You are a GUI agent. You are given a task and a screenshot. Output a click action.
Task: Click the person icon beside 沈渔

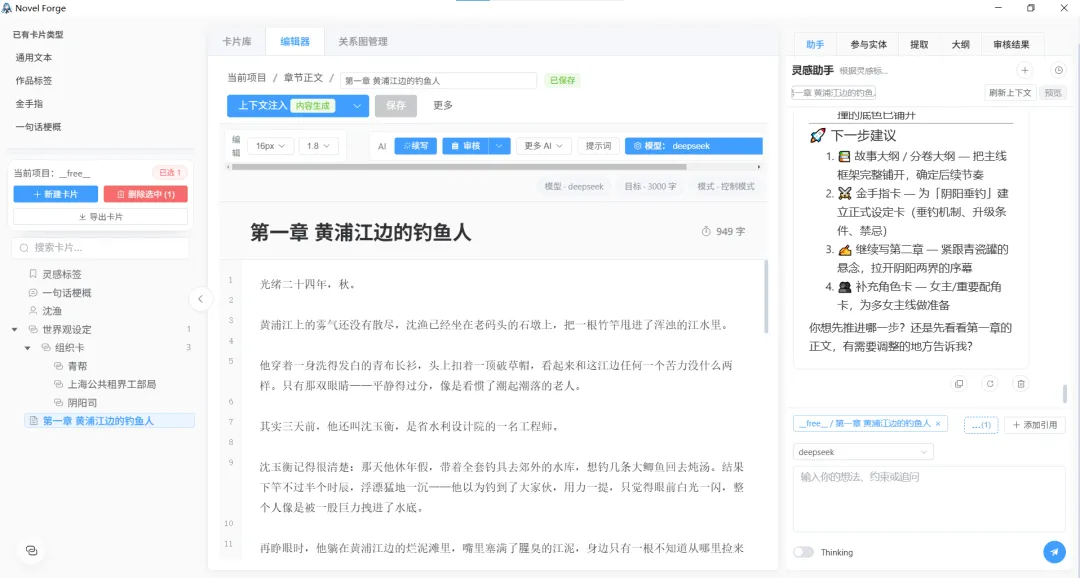tap(32, 311)
